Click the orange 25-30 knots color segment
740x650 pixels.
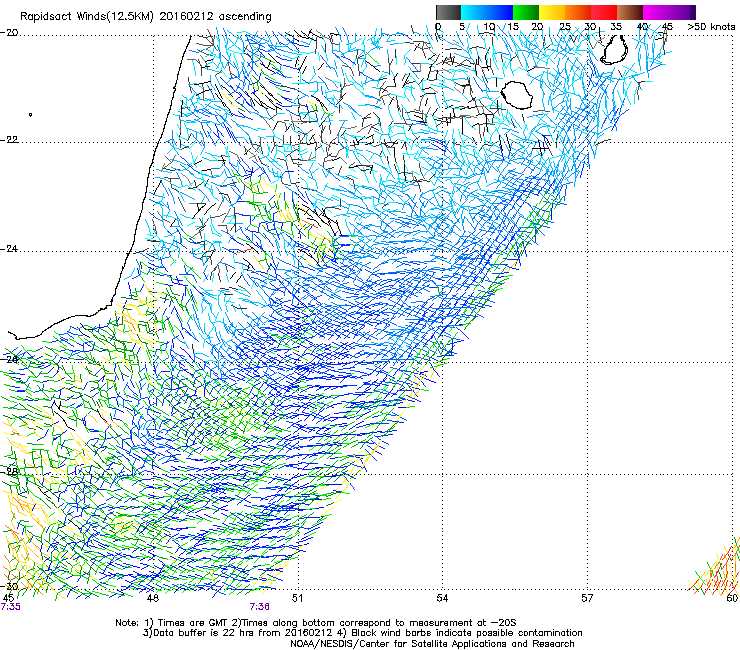578,12
